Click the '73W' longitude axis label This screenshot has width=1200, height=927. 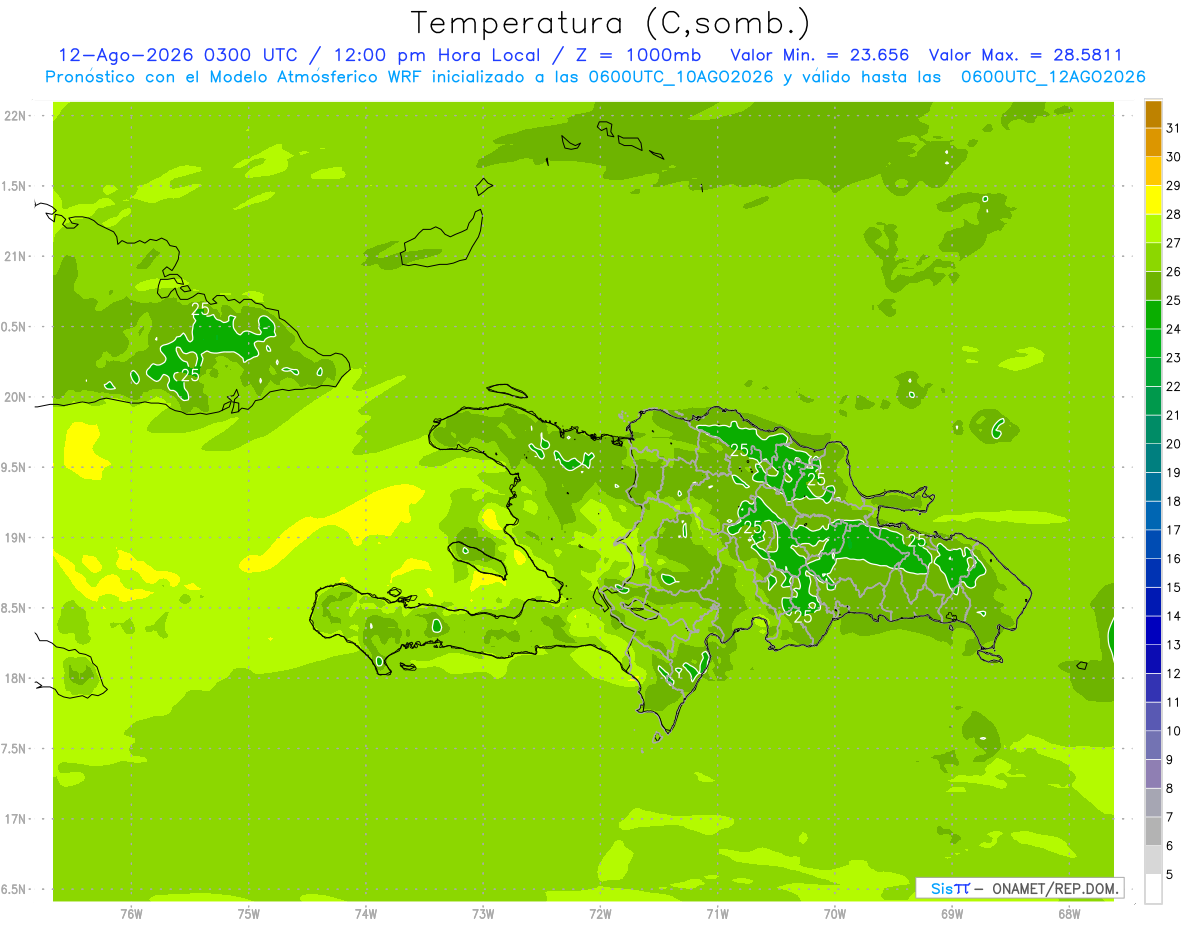click(x=483, y=914)
